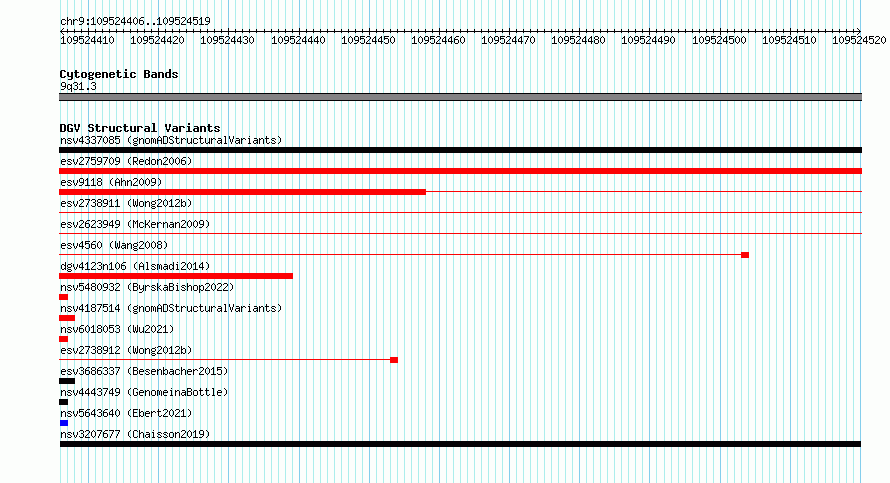The height and width of the screenshot is (483, 890).
Task: Click ruler position 109524510
Action: pos(789,41)
